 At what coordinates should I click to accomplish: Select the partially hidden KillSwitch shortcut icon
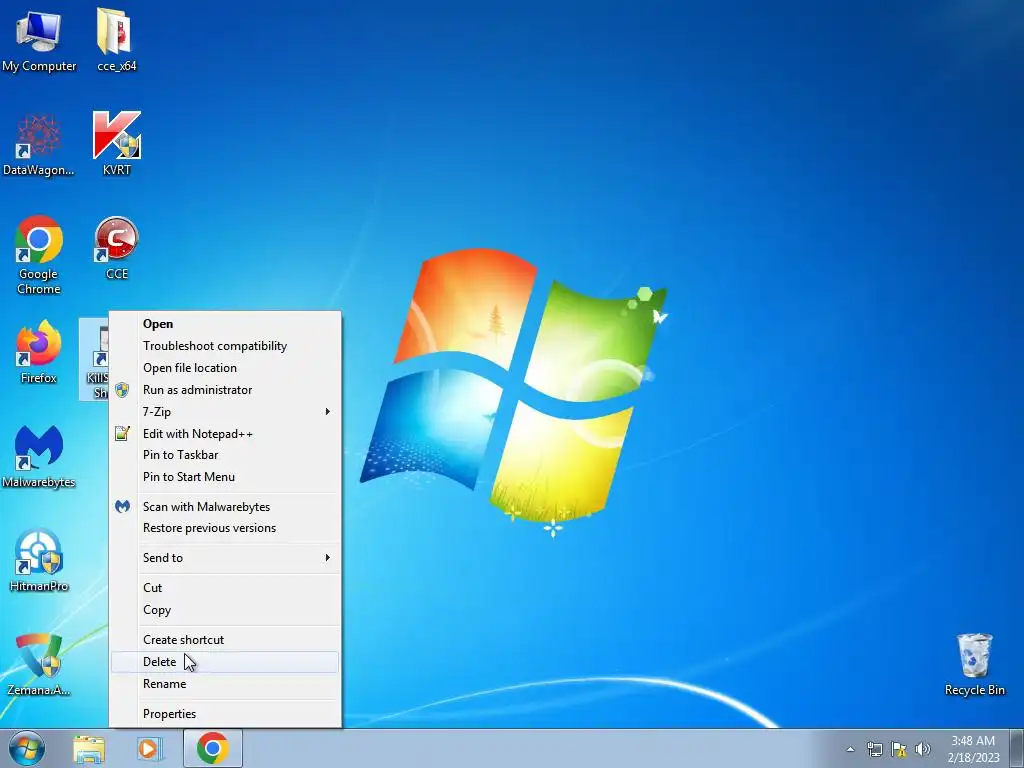point(95,359)
